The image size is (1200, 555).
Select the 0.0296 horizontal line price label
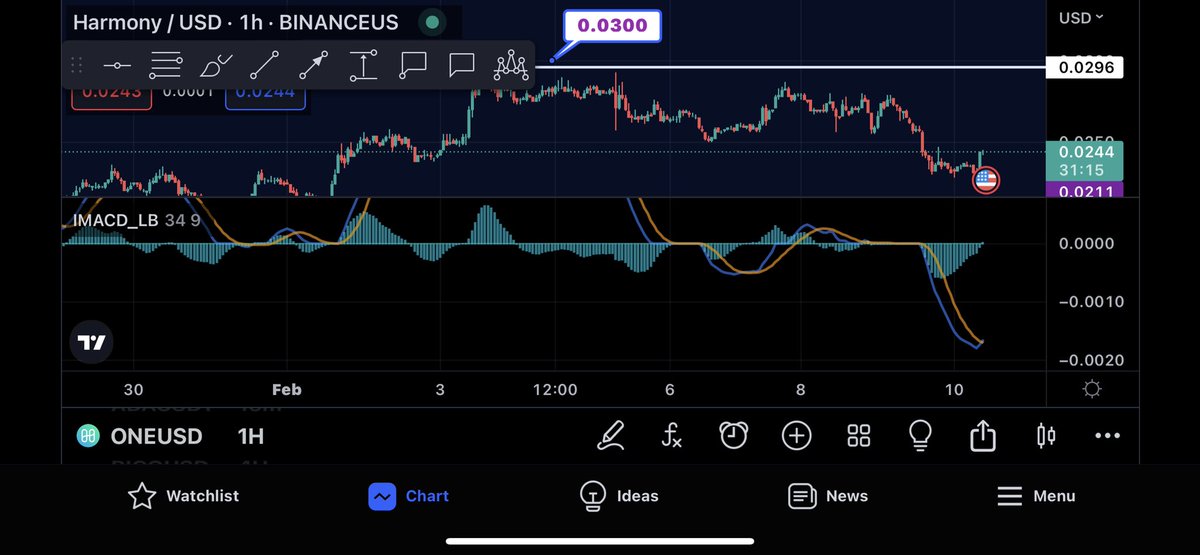pos(1084,68)
